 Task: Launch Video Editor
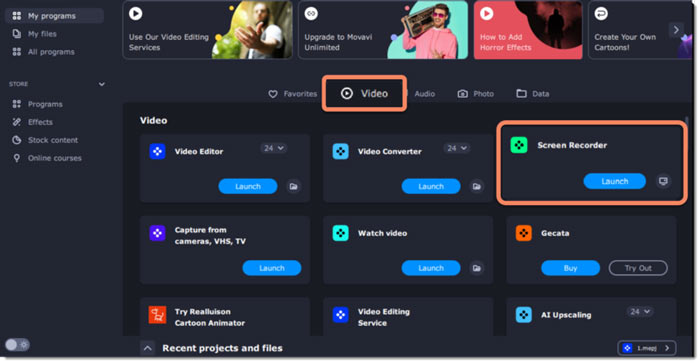[x=248, y=186]
